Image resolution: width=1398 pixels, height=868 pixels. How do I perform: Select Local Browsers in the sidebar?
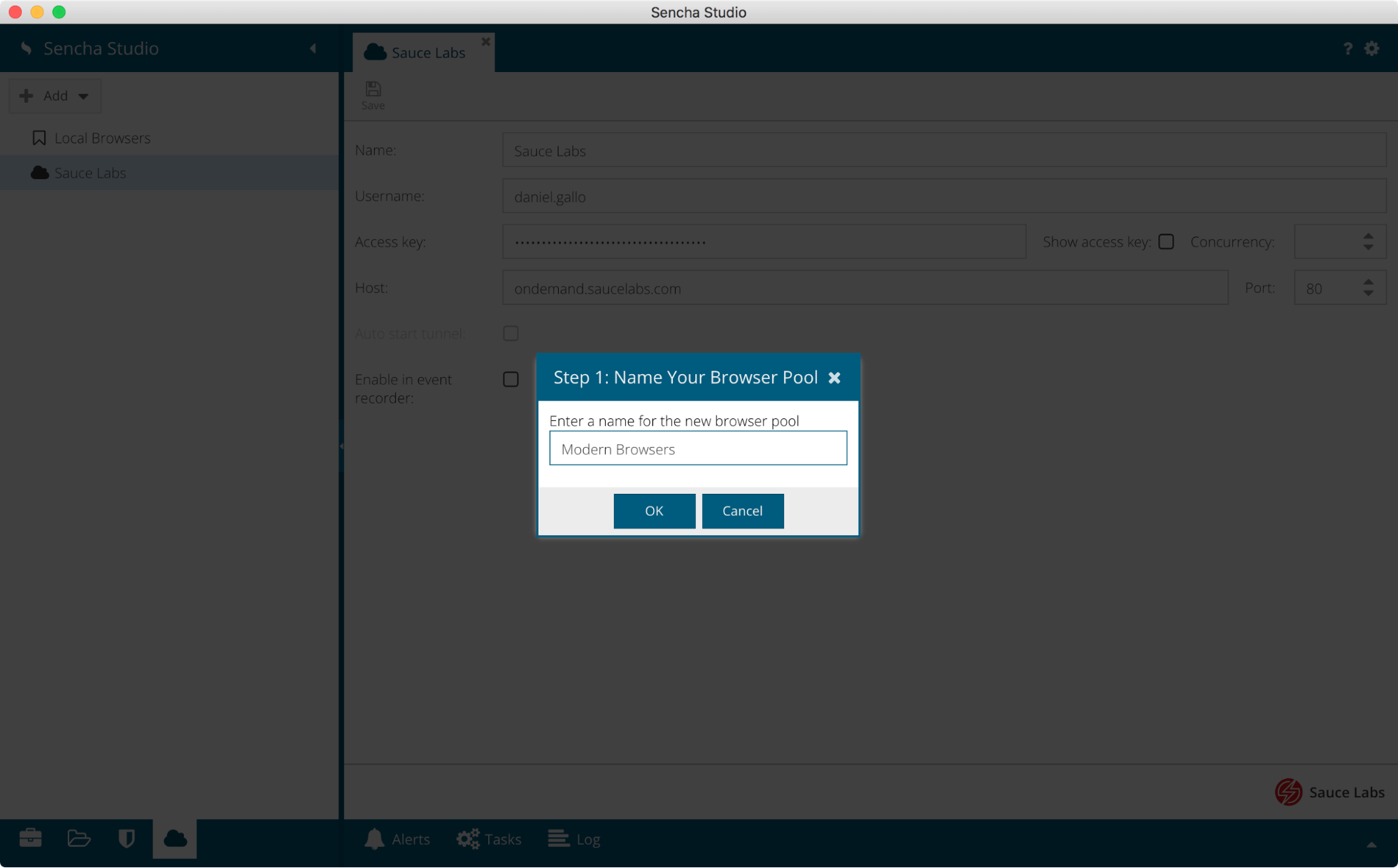102,138
